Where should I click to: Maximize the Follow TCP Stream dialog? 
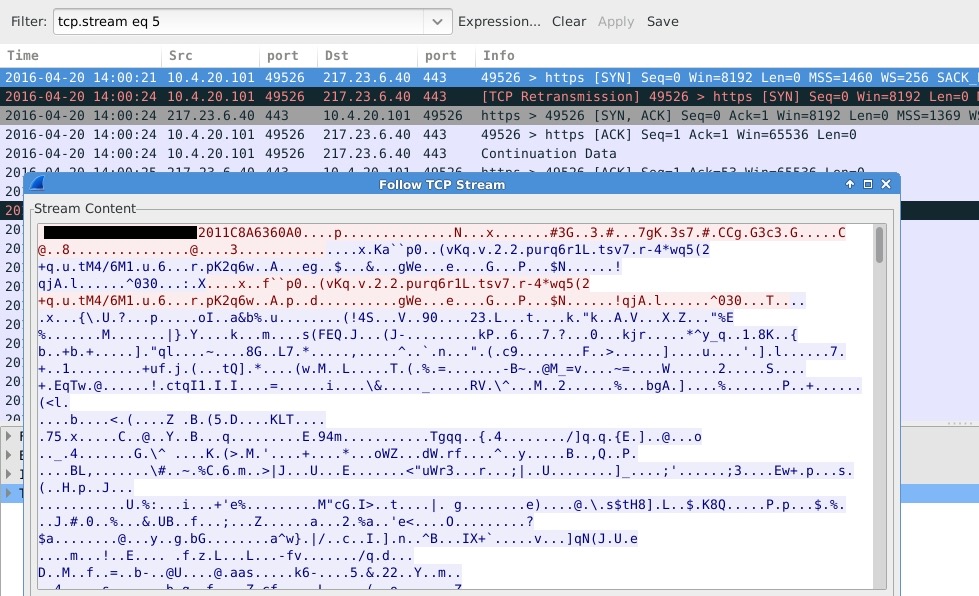(868, 185)
